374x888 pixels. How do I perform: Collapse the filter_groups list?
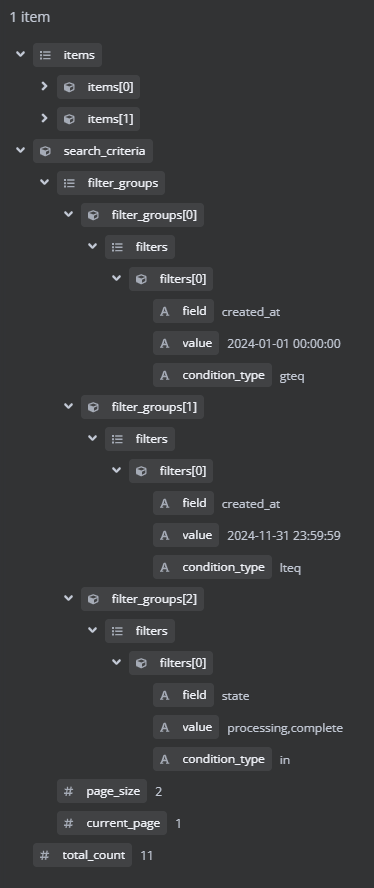(44, 182)
